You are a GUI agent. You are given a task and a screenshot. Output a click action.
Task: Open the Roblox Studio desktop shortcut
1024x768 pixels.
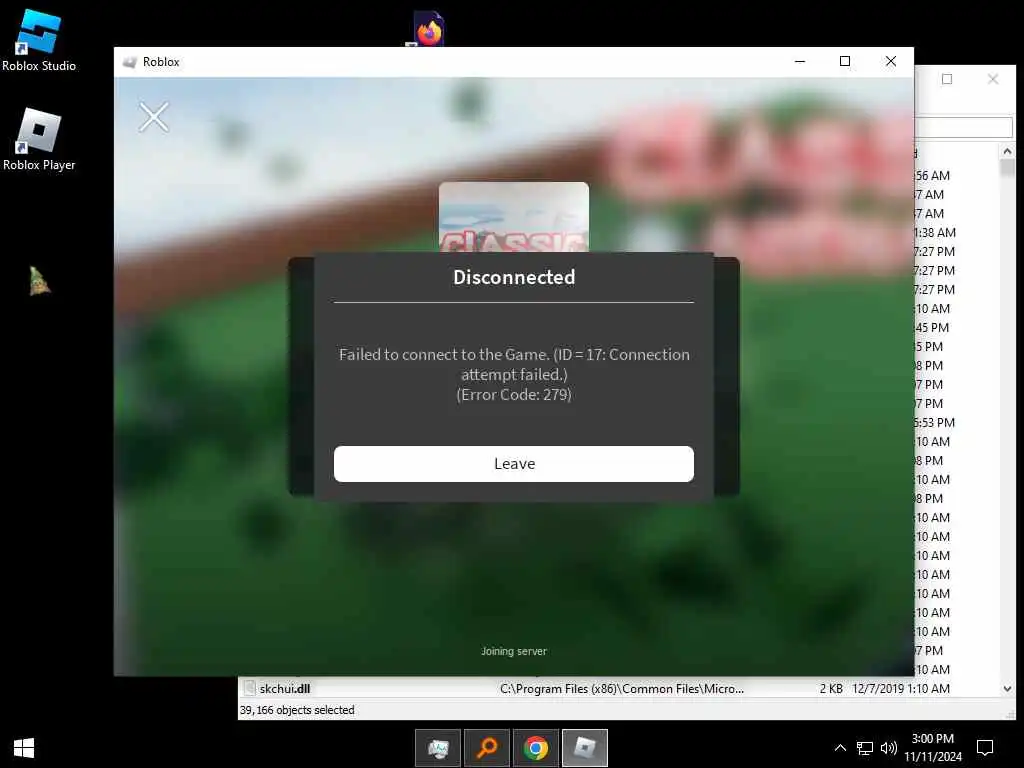39,40
